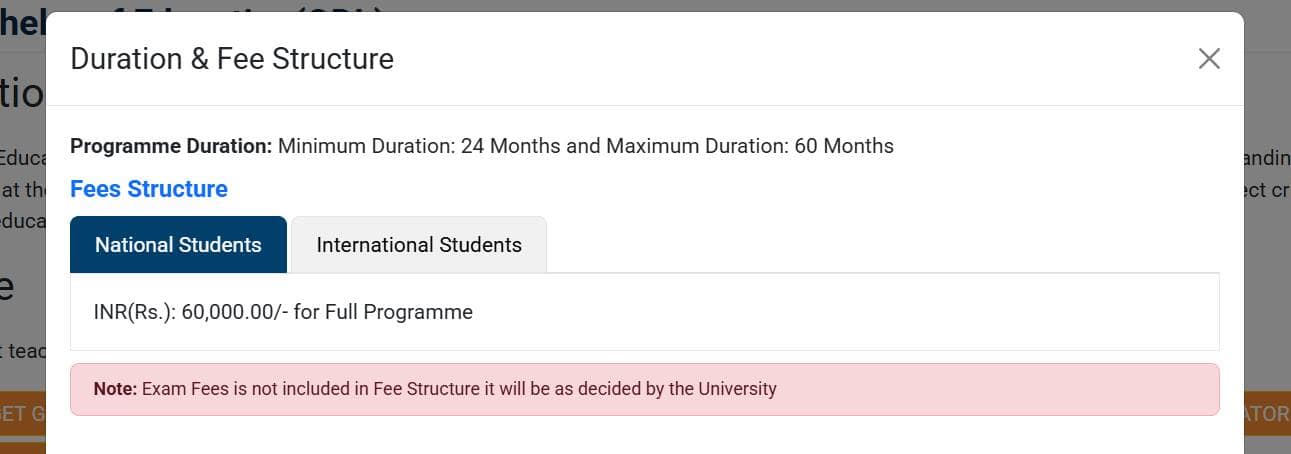Viewport: 1291px width, 454px height.
Task: Switch to the International Students tab
Action: 419,245
